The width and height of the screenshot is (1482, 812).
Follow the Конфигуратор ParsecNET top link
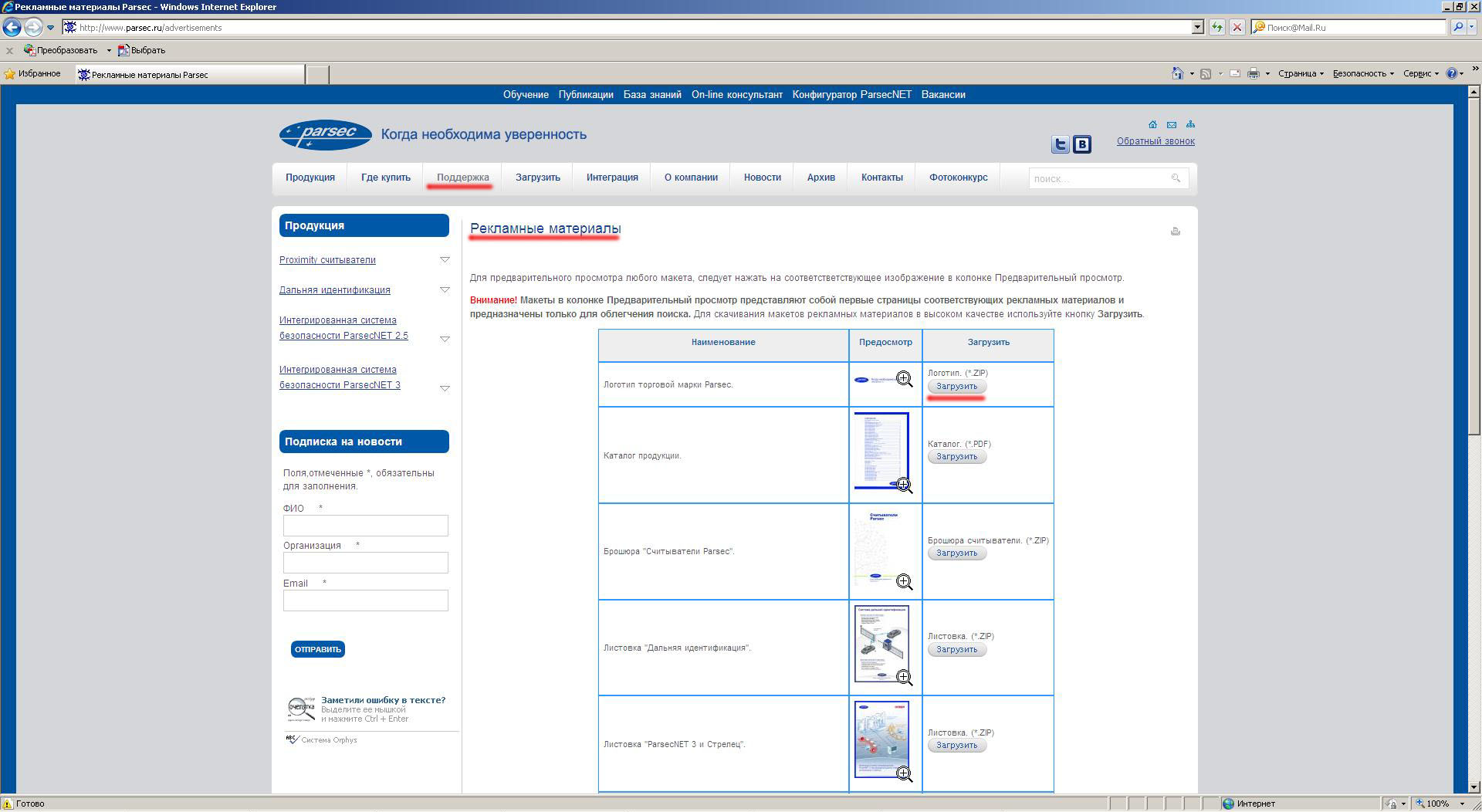[851, 95]
